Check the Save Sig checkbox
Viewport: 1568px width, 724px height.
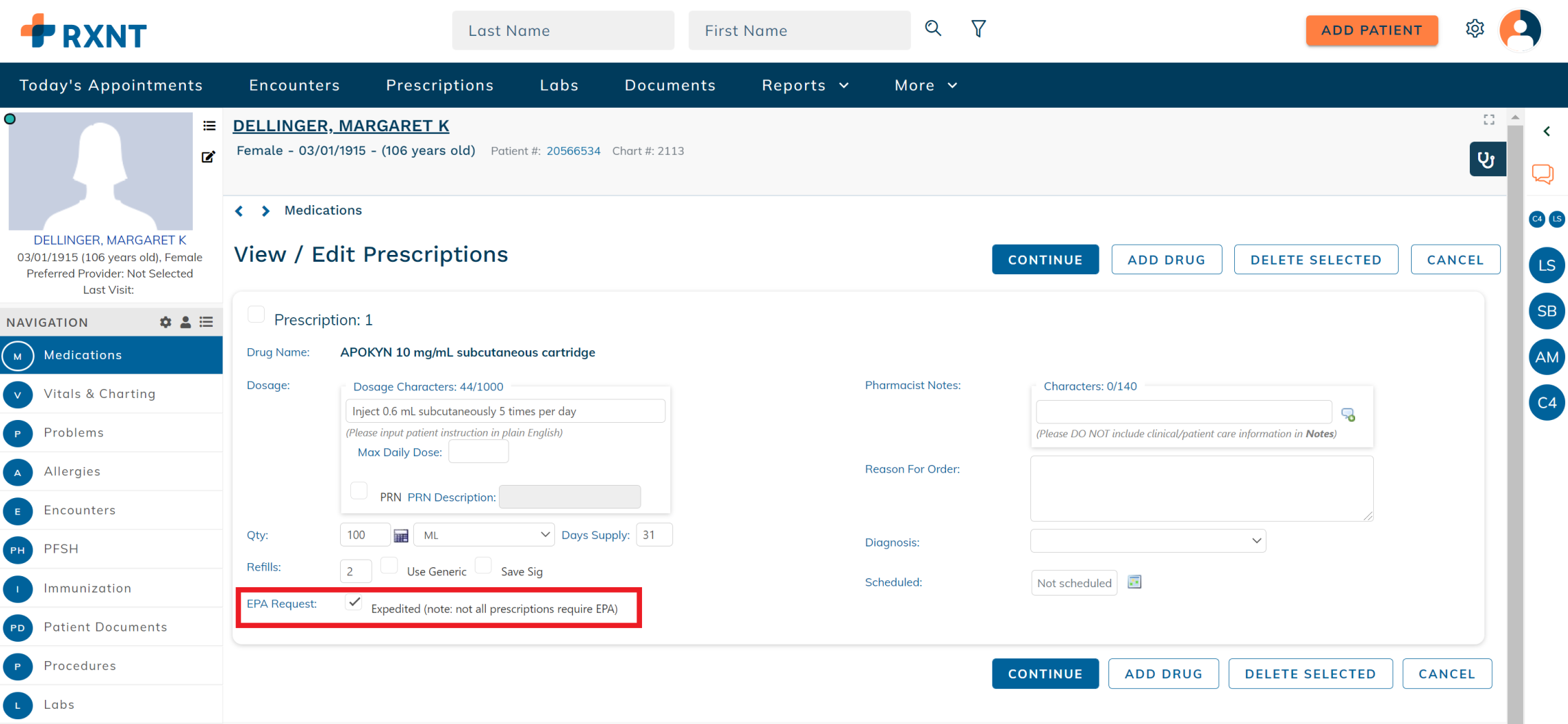(484, 565)
